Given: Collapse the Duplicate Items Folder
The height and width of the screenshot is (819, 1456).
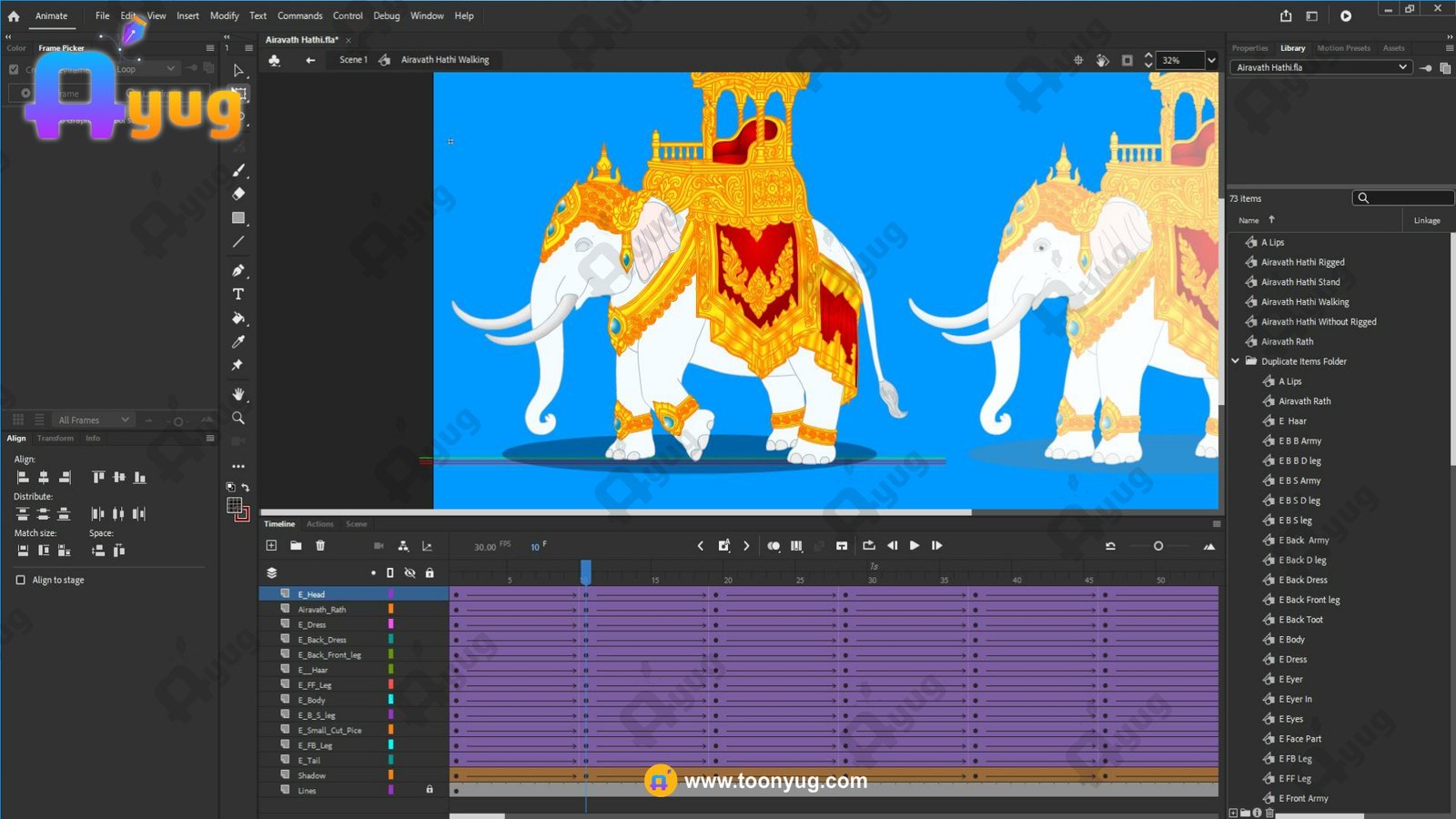Looking at the screenshot, I should click(x=1236, y=361).
